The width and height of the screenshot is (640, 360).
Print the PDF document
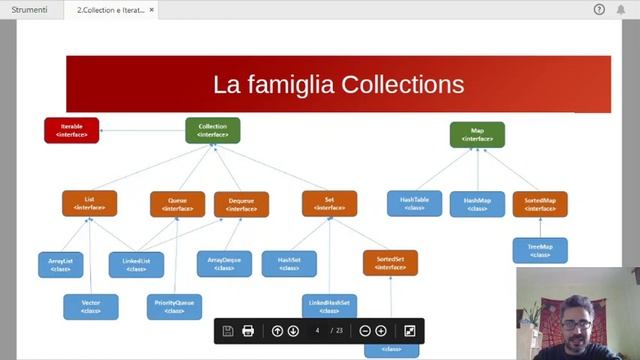click(248, 331)
